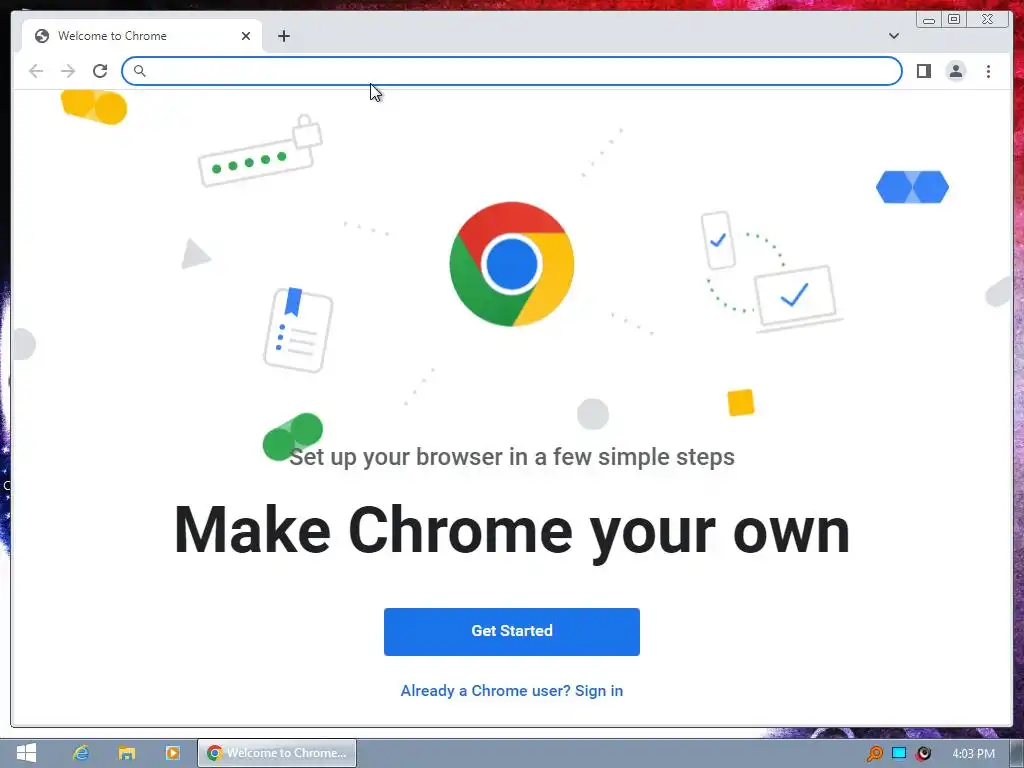
Task: Launch Internet Explorer from the taskbar
Action: 81,753
